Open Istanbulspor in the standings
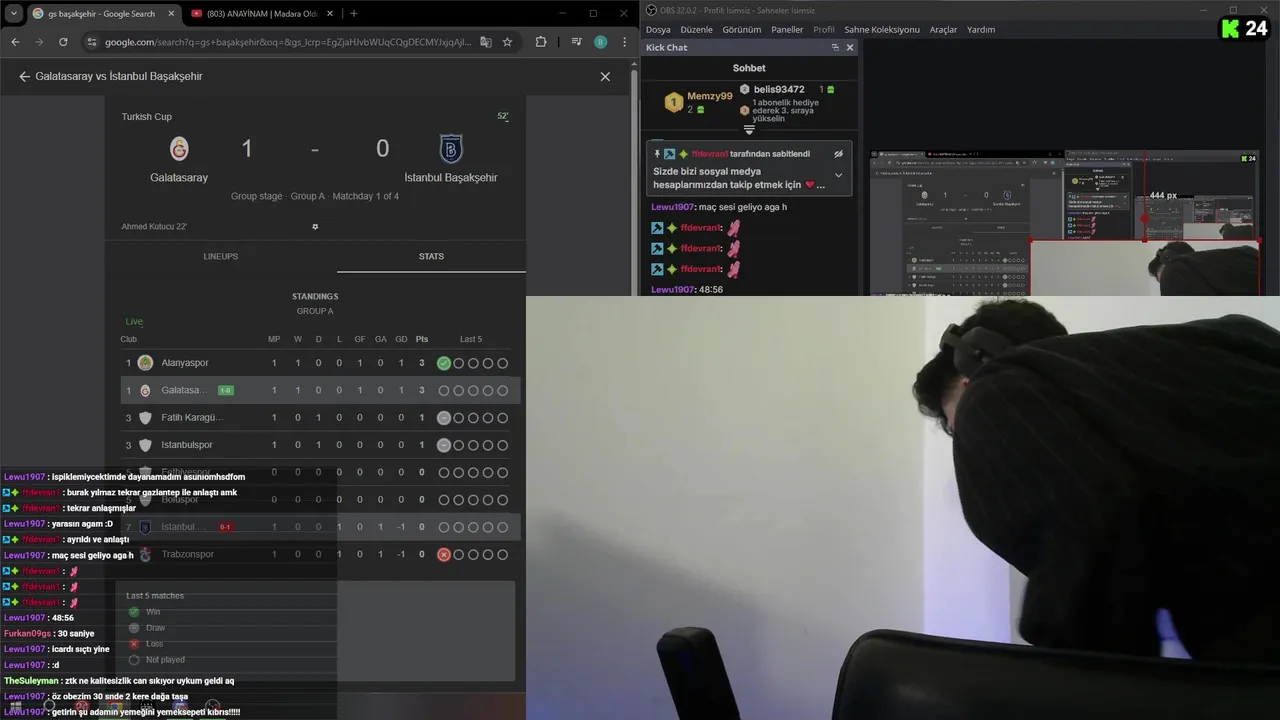The image size is (1280, 720). 187,445
